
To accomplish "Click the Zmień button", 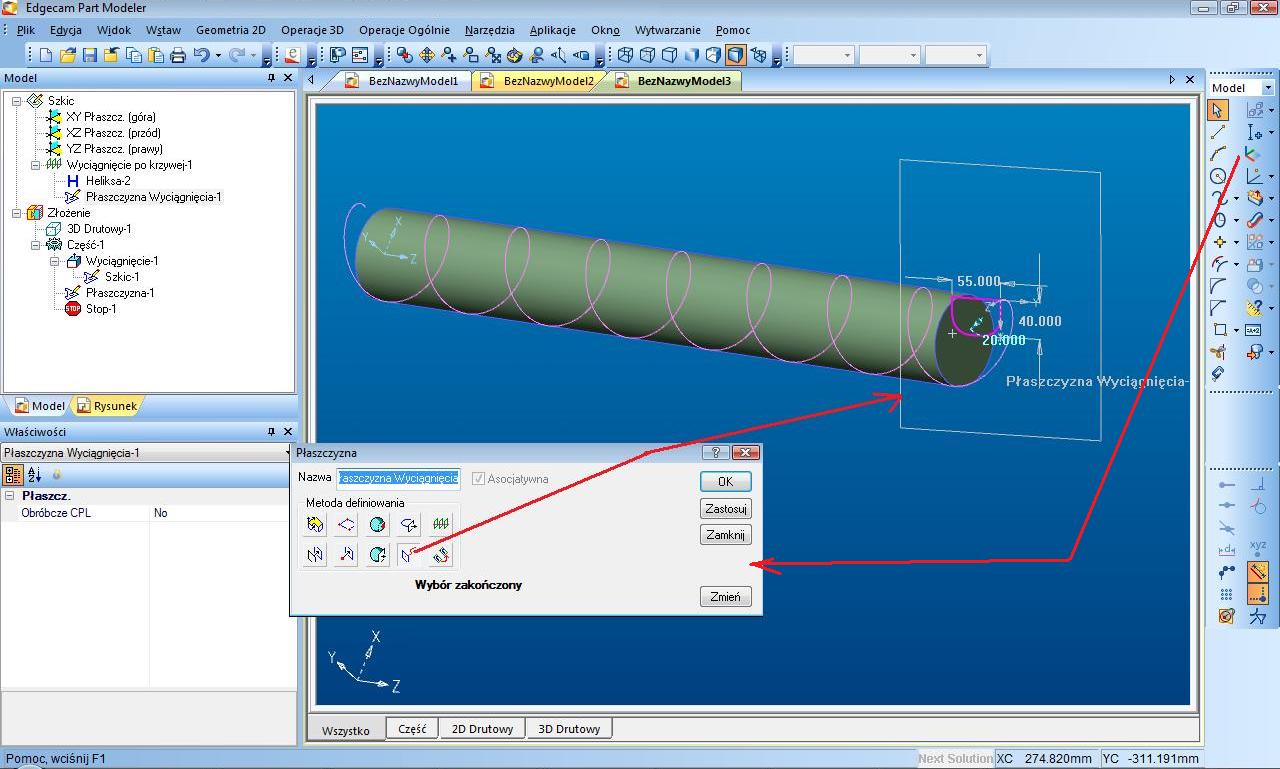I will click(725, 597).
